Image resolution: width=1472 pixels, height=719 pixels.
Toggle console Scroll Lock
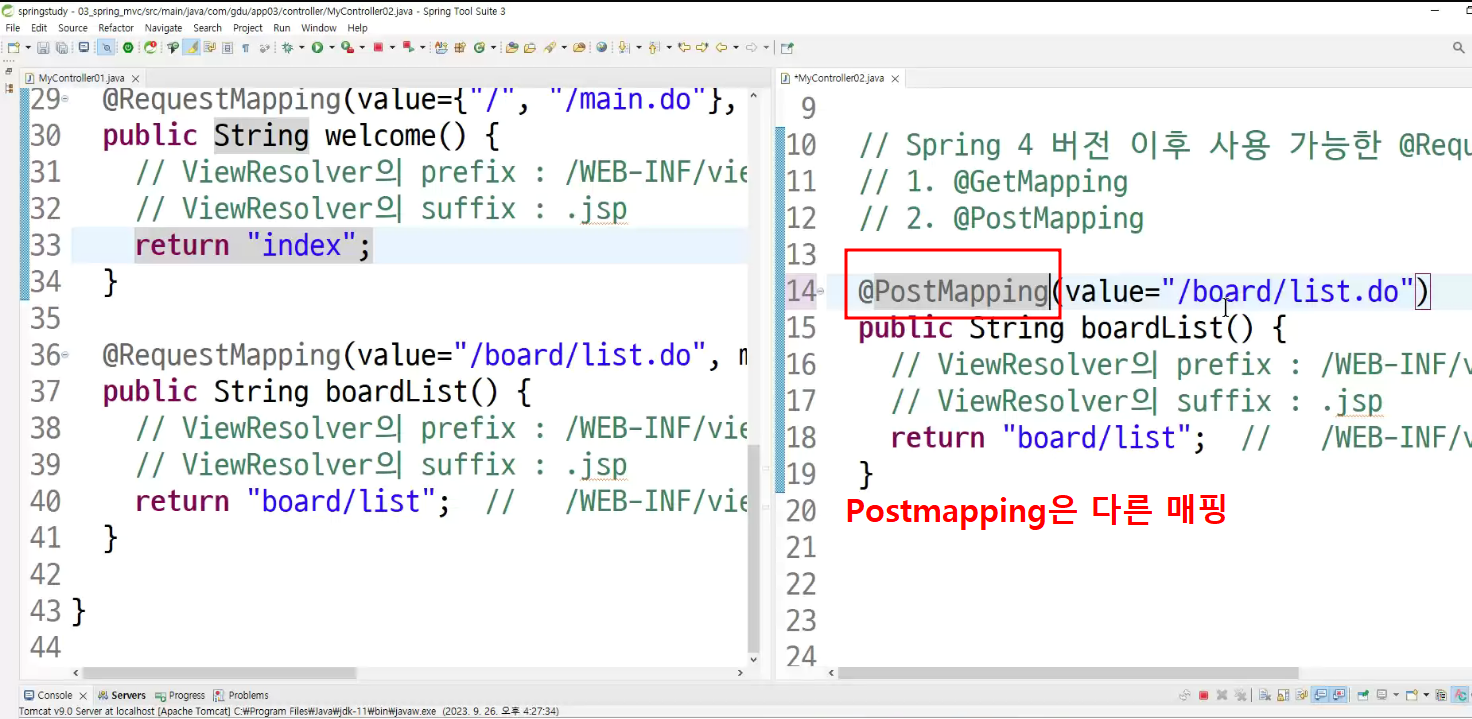(1283, 695)
